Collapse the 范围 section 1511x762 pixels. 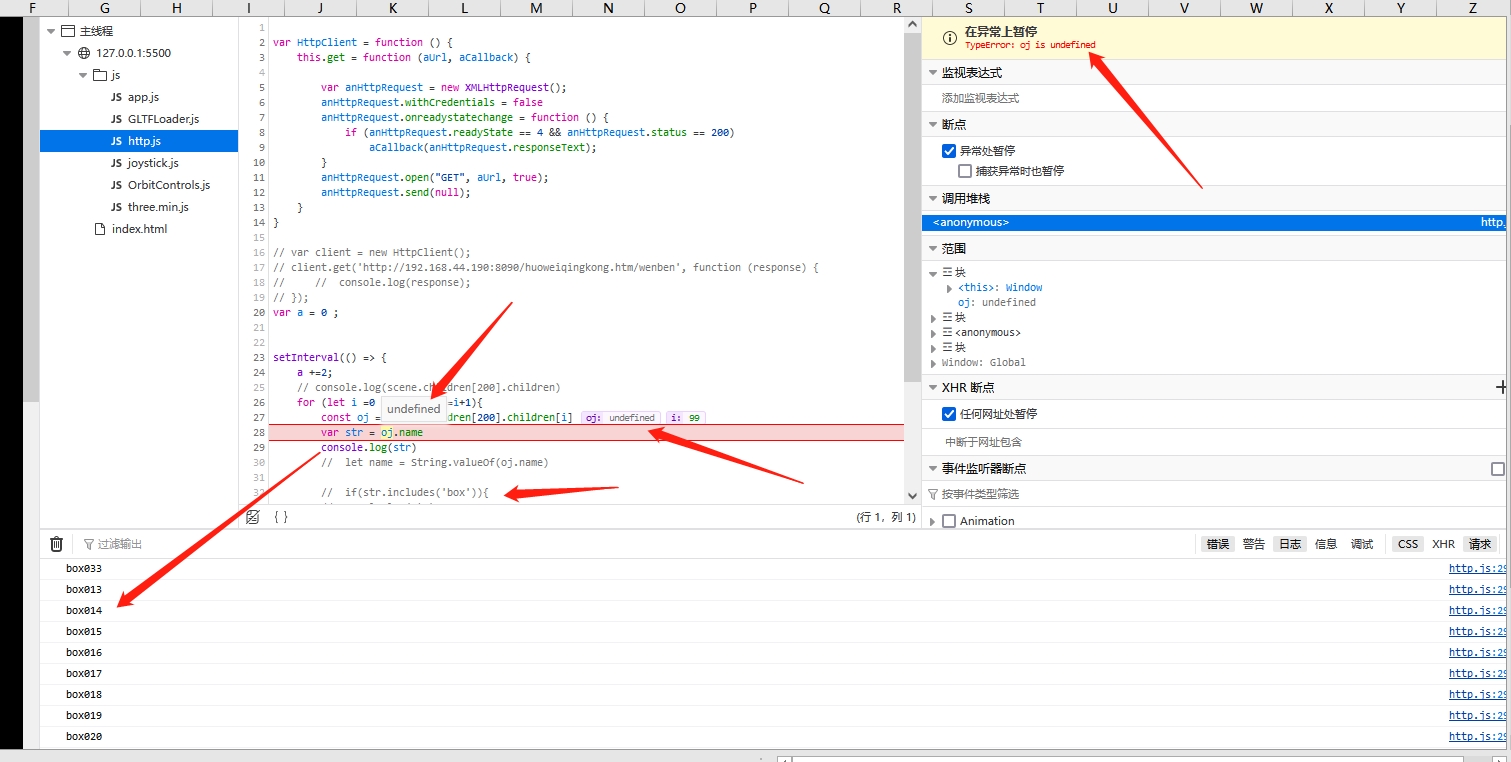[x=933, y=249]
